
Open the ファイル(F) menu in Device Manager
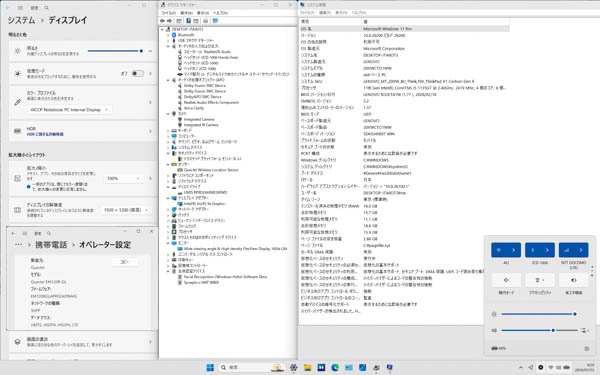tap(169, 13)
